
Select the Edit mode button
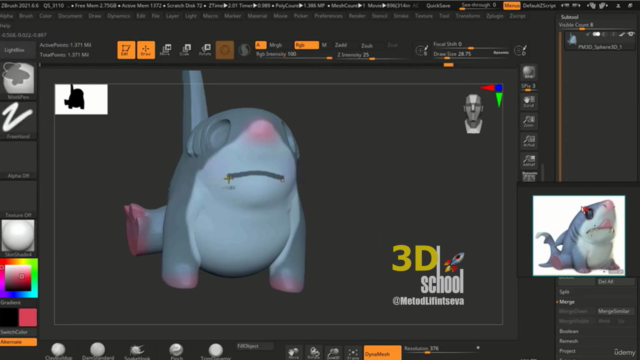126,50
